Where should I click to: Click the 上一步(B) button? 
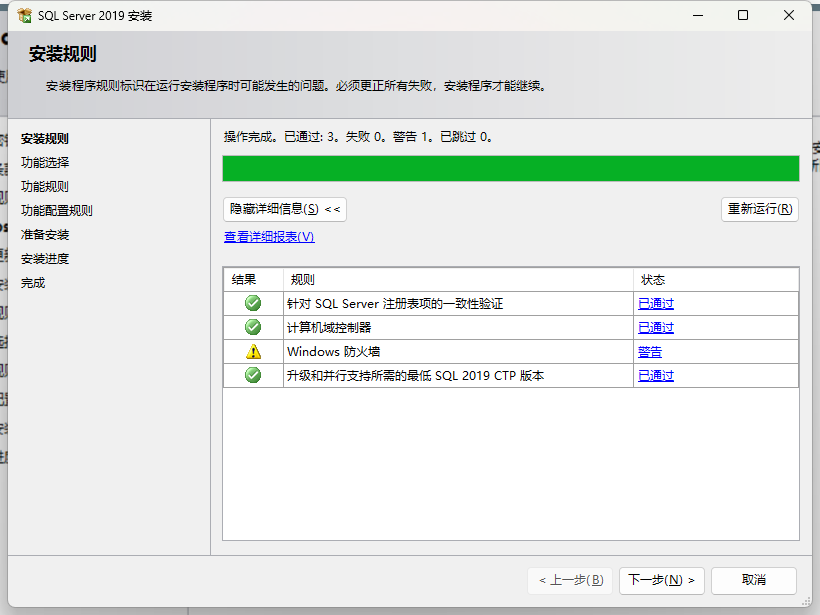[570, 580]
